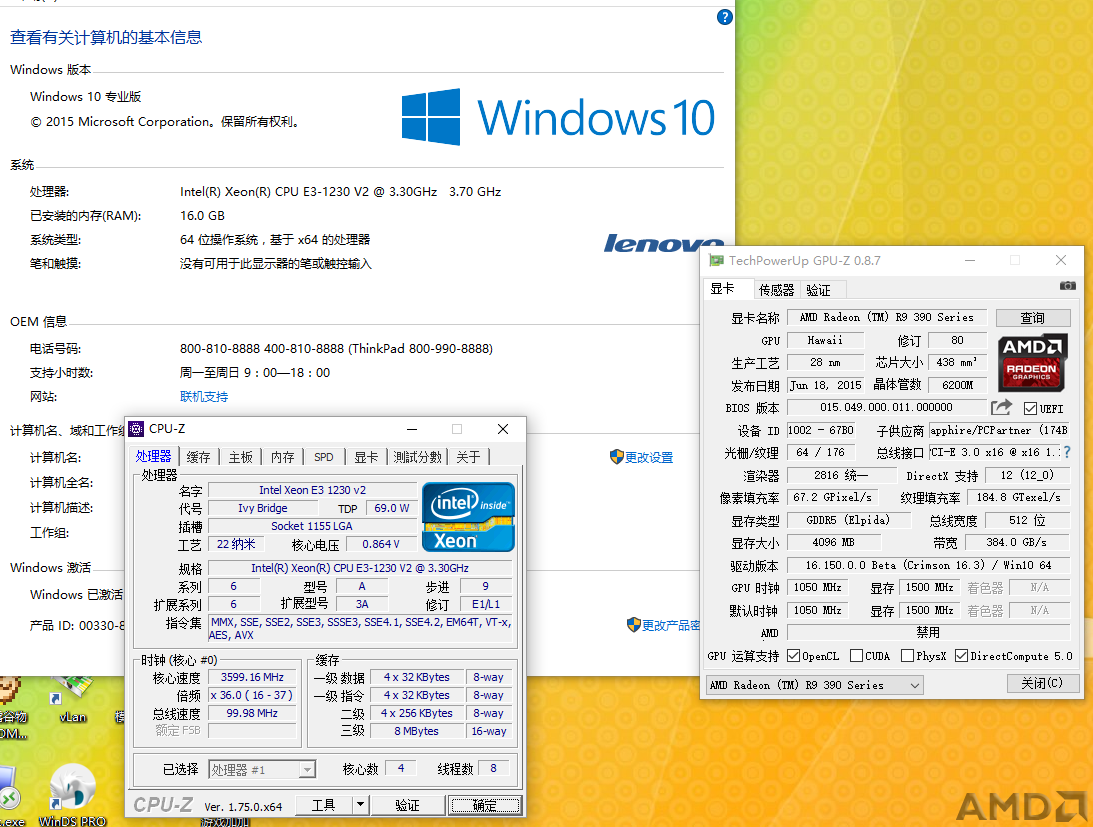Open the AMD Radeon R9 390 Series card dropdown
Image resolution: width=1093 pixels, height=827 pixels.
coord(814,685)
